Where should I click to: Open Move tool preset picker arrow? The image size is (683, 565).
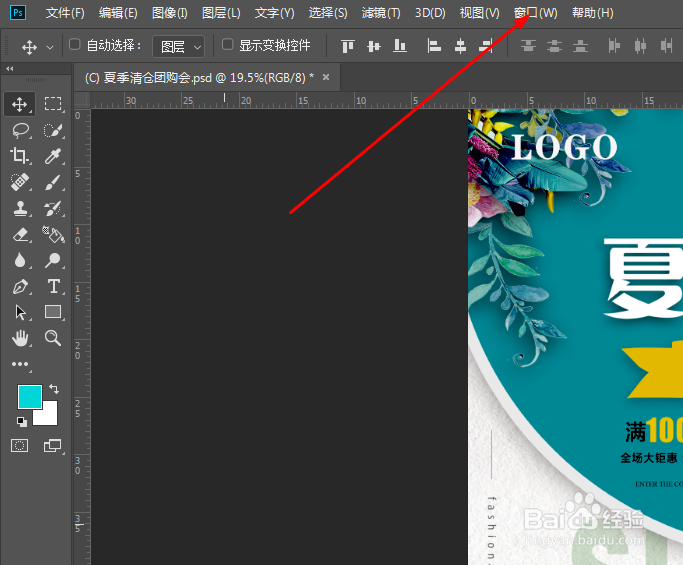(50, 47)
